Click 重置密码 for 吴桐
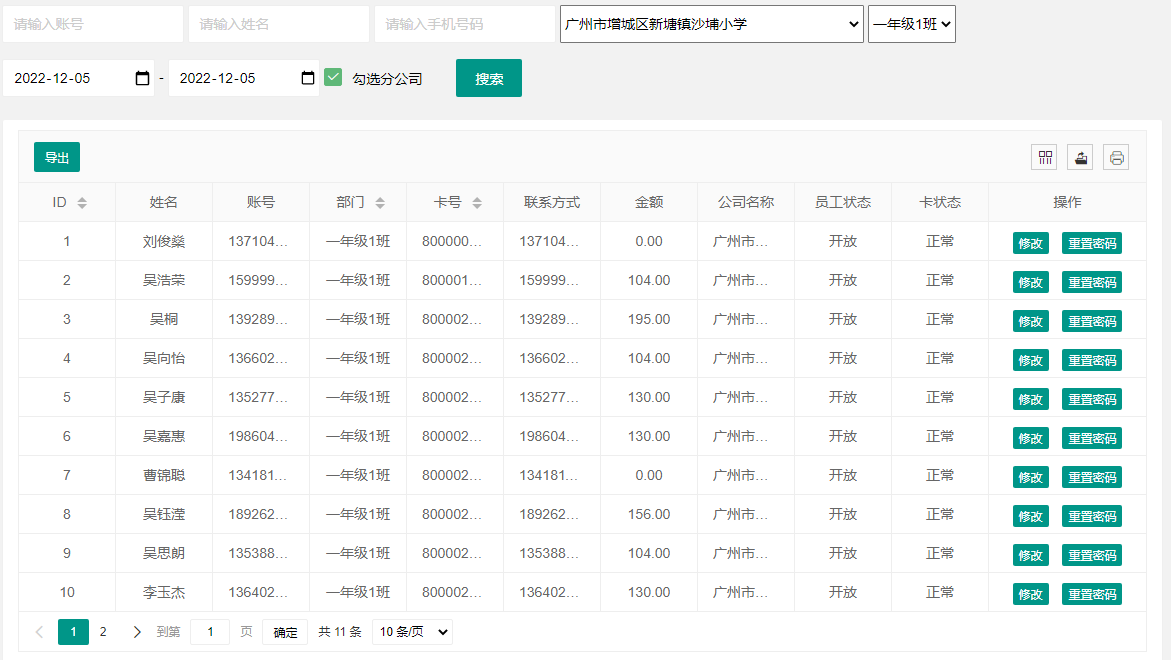 pos(1091,320)
